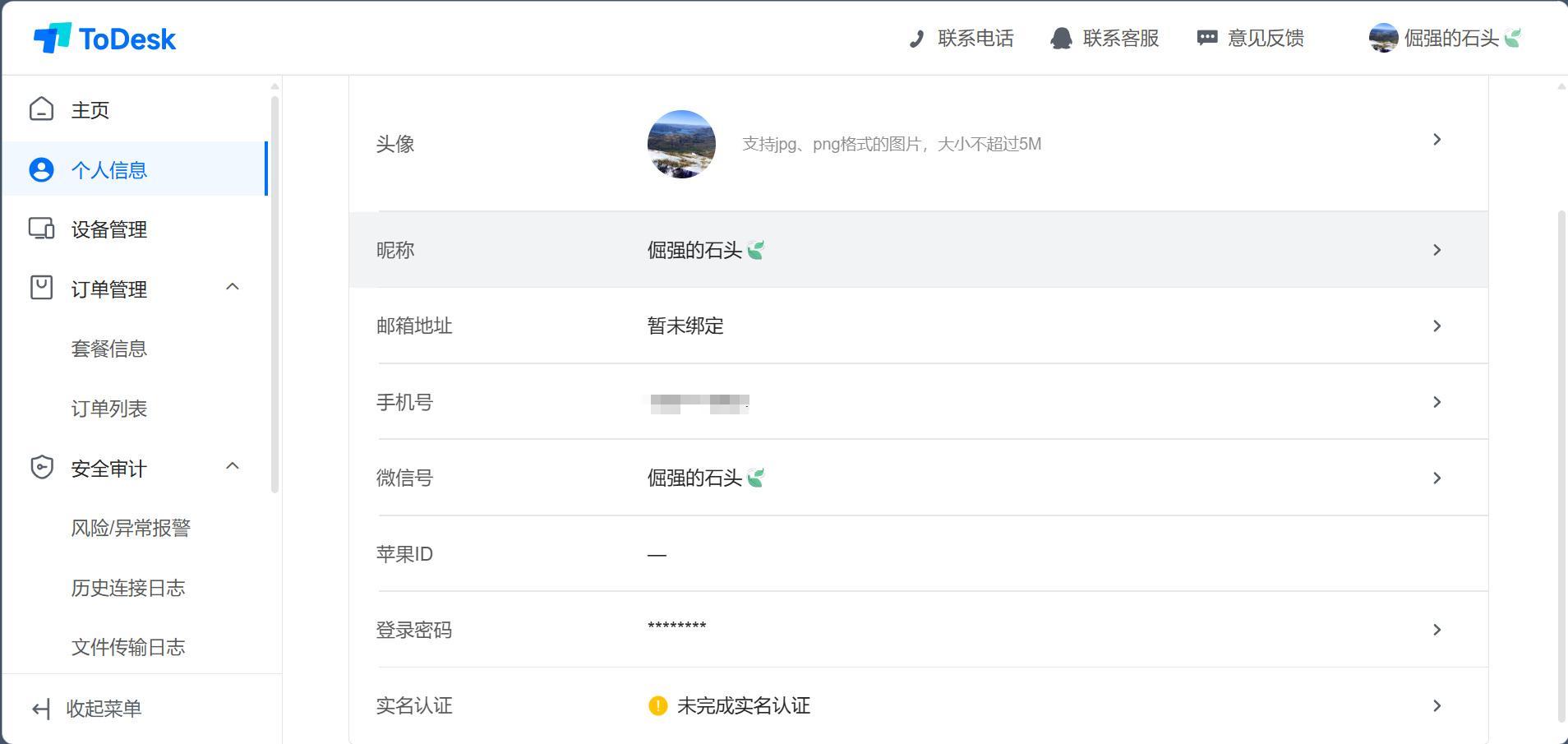Open the 邮箱地址 row arrow
This screenshot has width=1568, height=744.
1437,326
